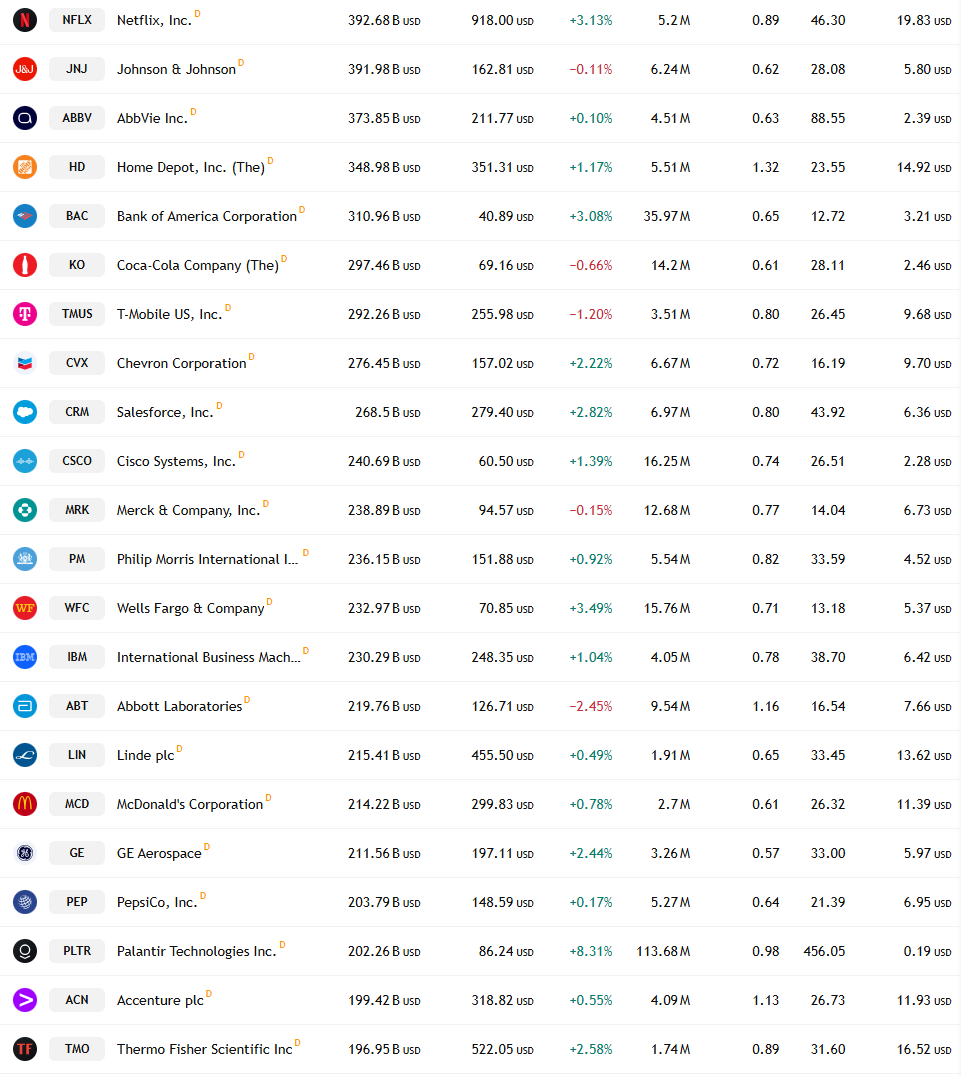Click the Bank of America logo icon
Screen dimensions: 961x1076
25,216
